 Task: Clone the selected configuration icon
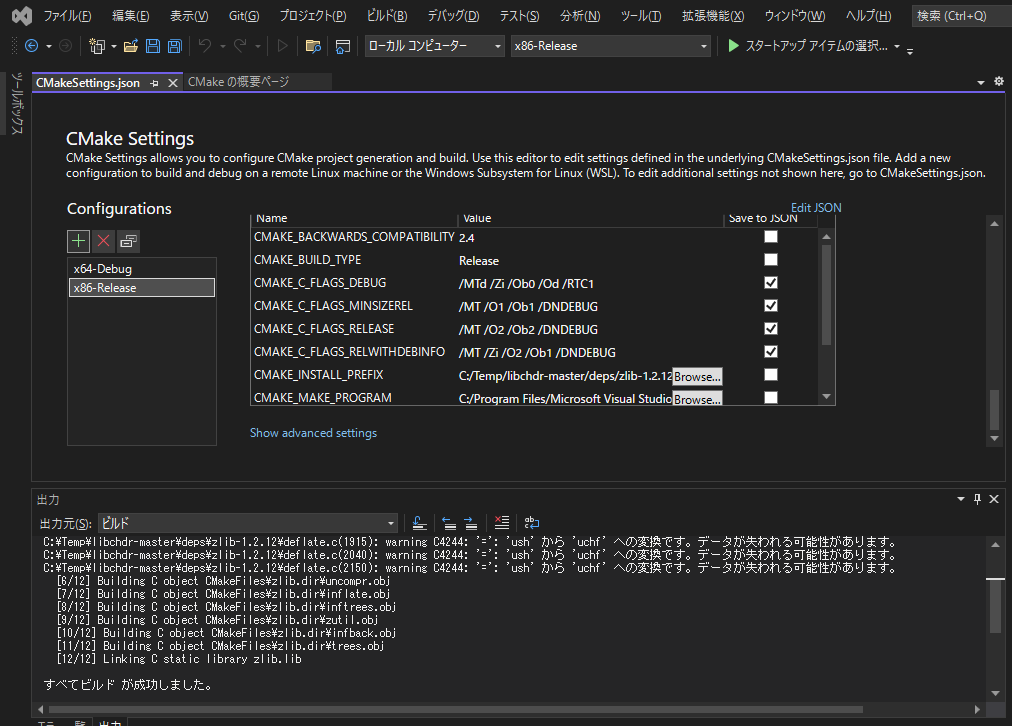(x=128, y=240)
